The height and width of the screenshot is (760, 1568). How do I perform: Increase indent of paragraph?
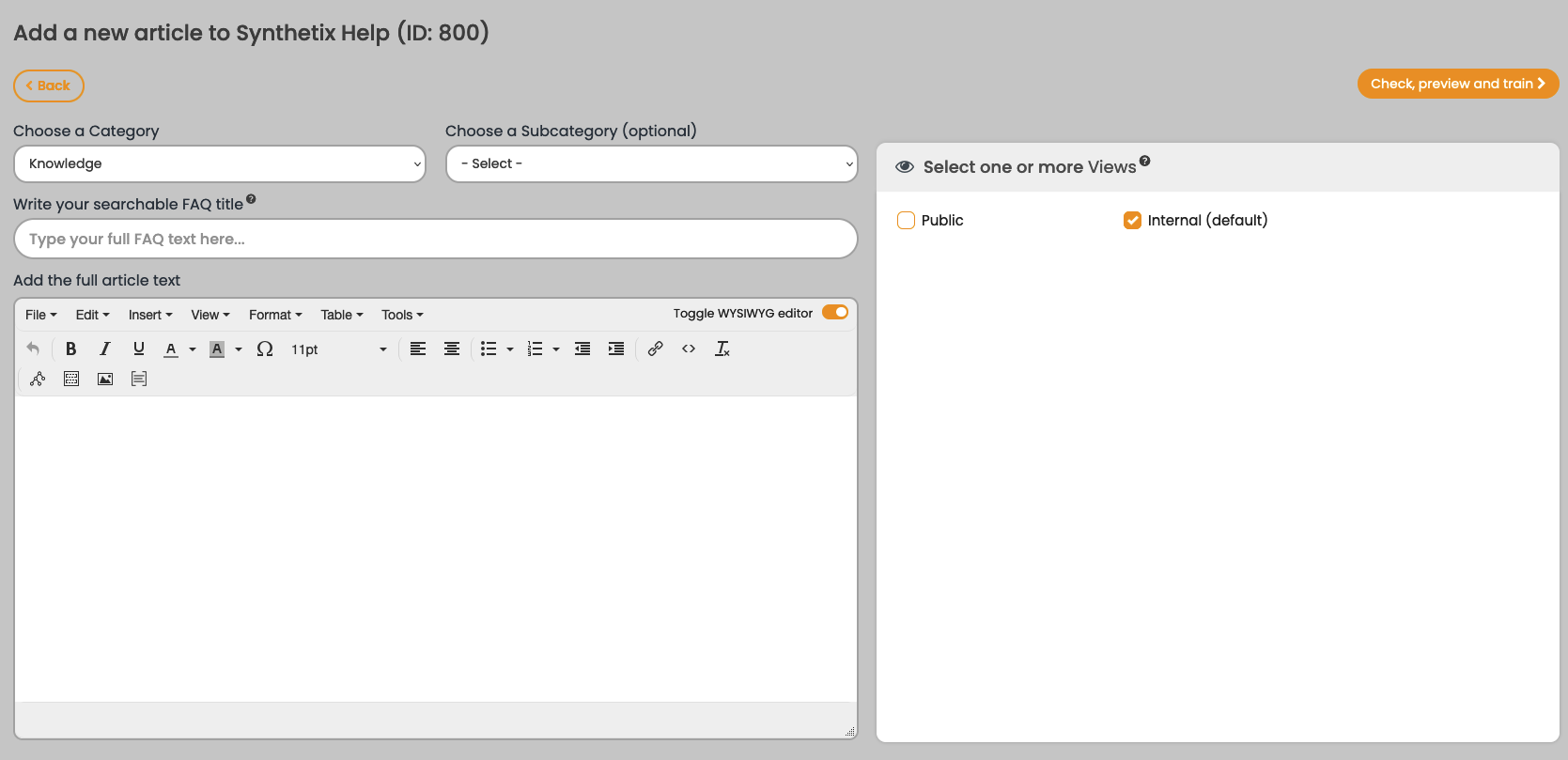point(616,349)
